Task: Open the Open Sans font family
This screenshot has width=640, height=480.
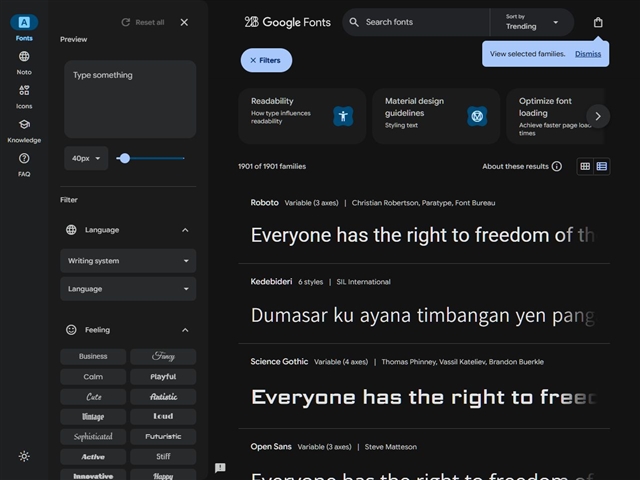Action: point(271,447)
